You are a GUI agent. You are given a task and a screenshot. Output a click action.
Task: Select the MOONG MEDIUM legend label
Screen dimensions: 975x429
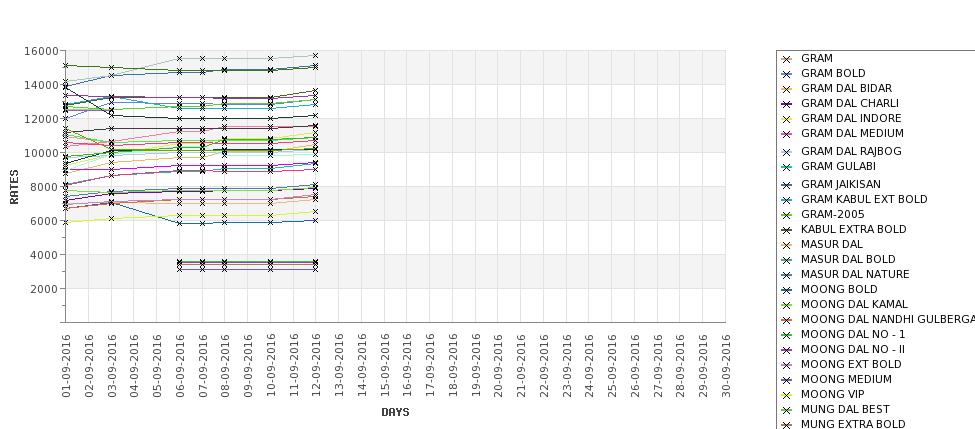[846, 379]
